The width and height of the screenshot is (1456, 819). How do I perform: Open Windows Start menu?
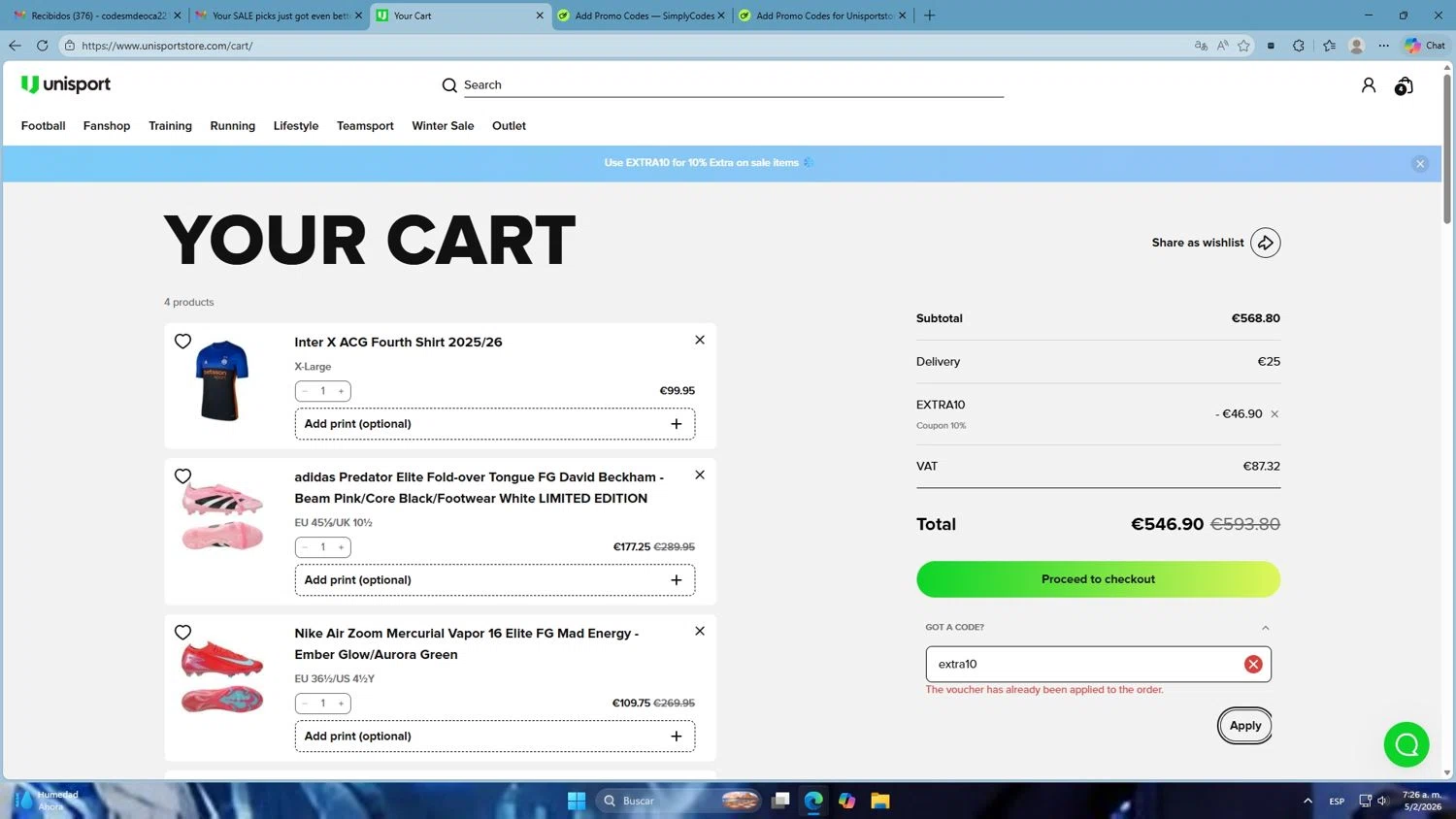click(577, 801)
